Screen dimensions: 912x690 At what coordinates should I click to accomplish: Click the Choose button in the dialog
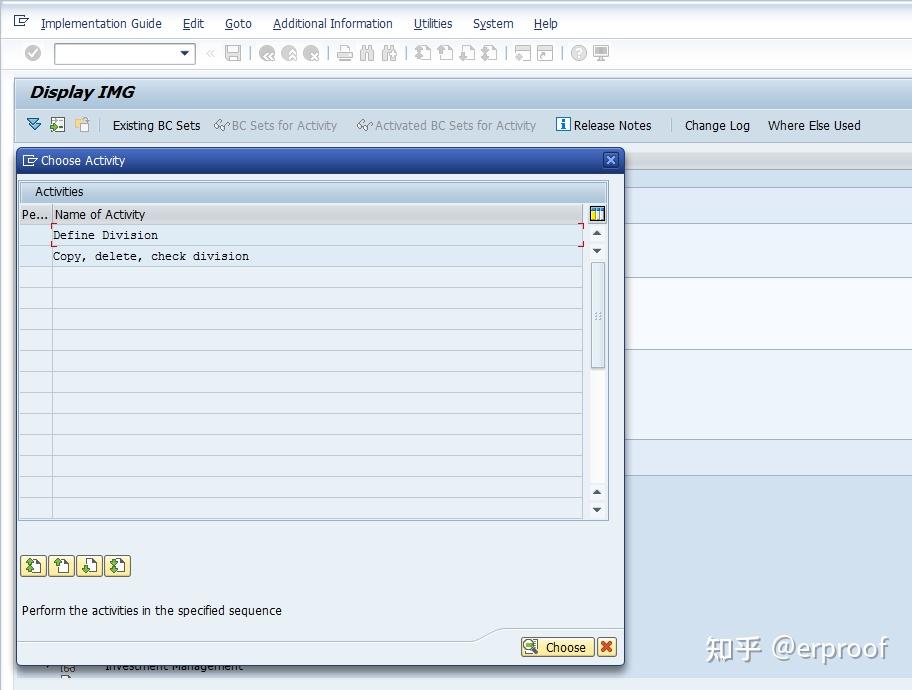557,647
